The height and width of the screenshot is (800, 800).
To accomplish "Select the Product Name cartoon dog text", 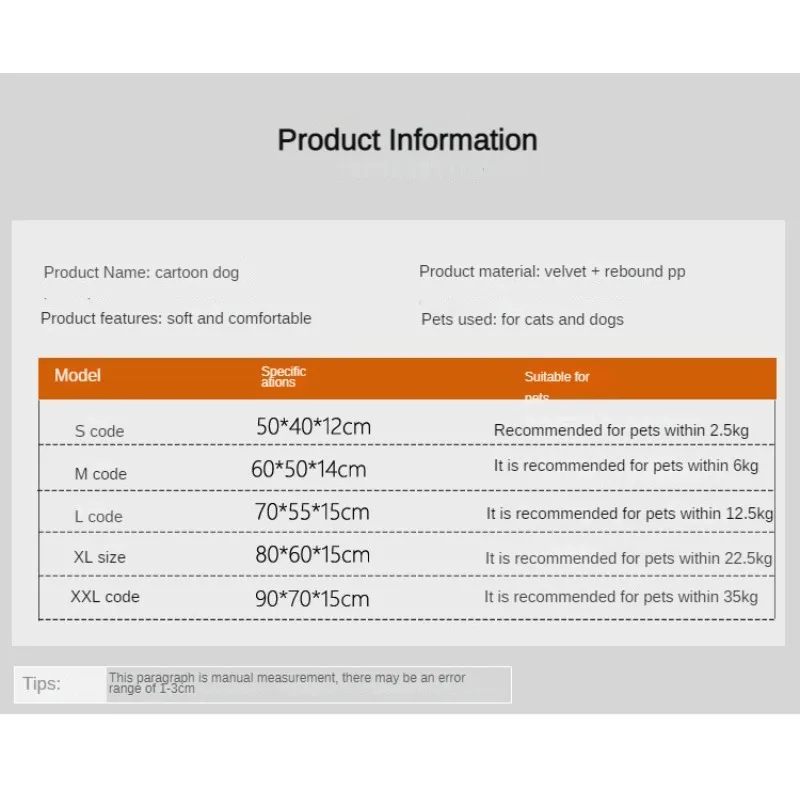I will [x=141, y=272].
